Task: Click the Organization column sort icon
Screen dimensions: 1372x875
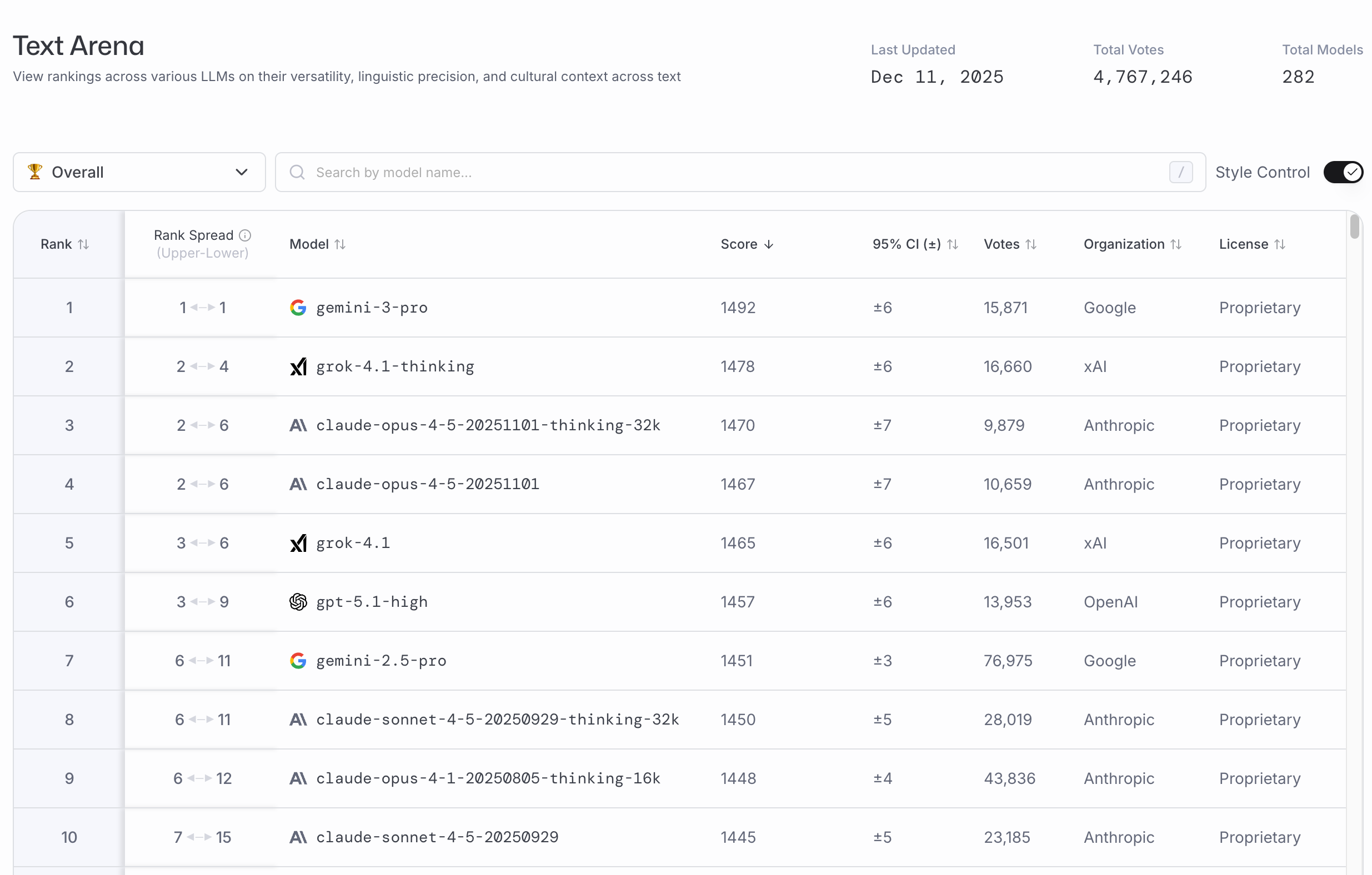Action: pos(1176,244)
